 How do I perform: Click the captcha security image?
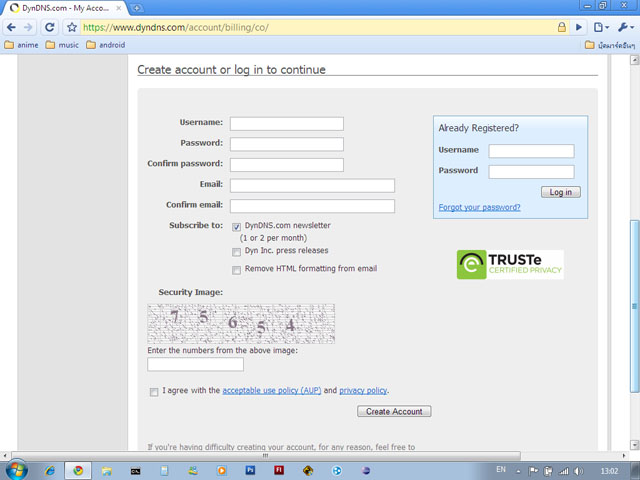tap(241, 324)
